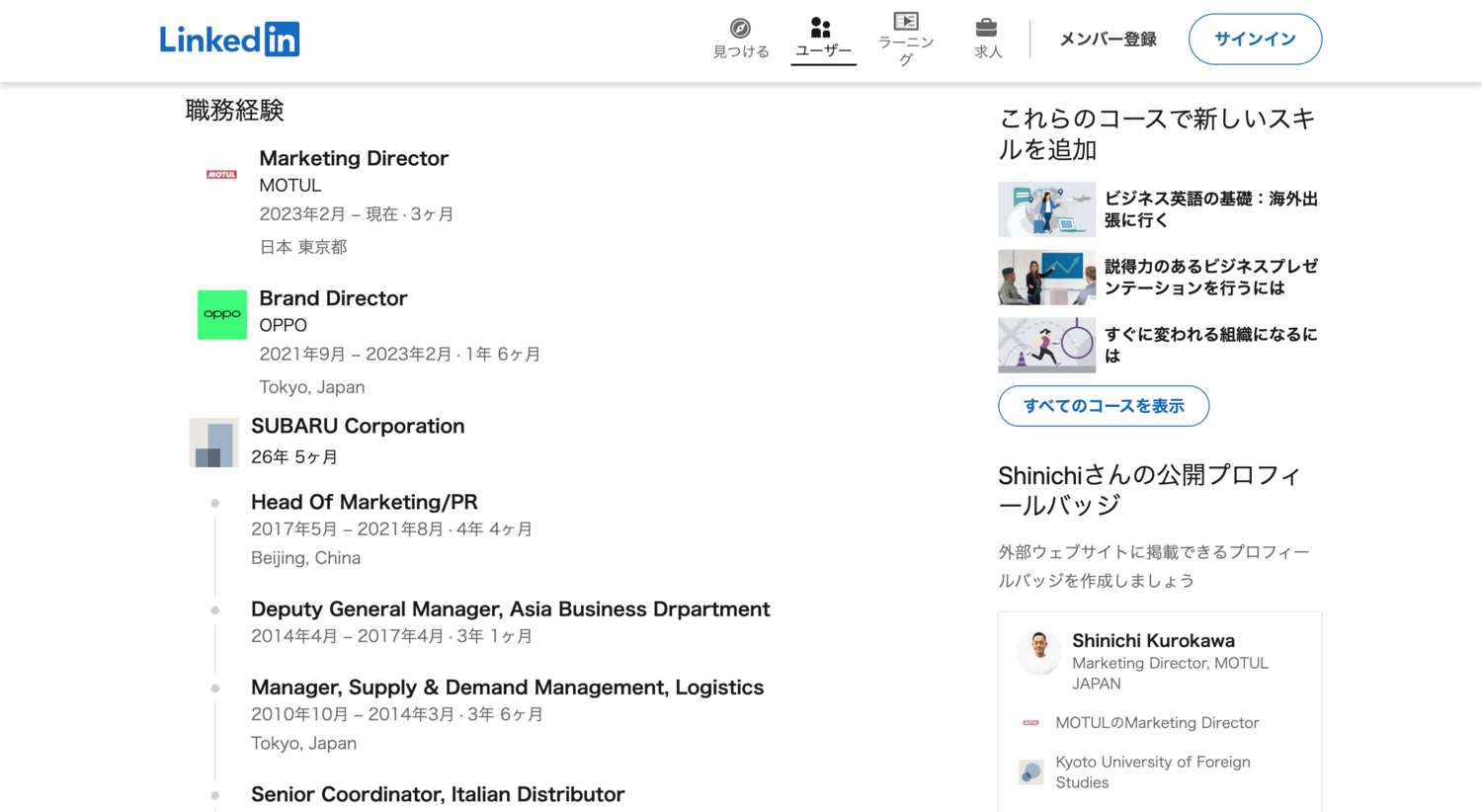Select the ユーザー people icon

[821, 27]
